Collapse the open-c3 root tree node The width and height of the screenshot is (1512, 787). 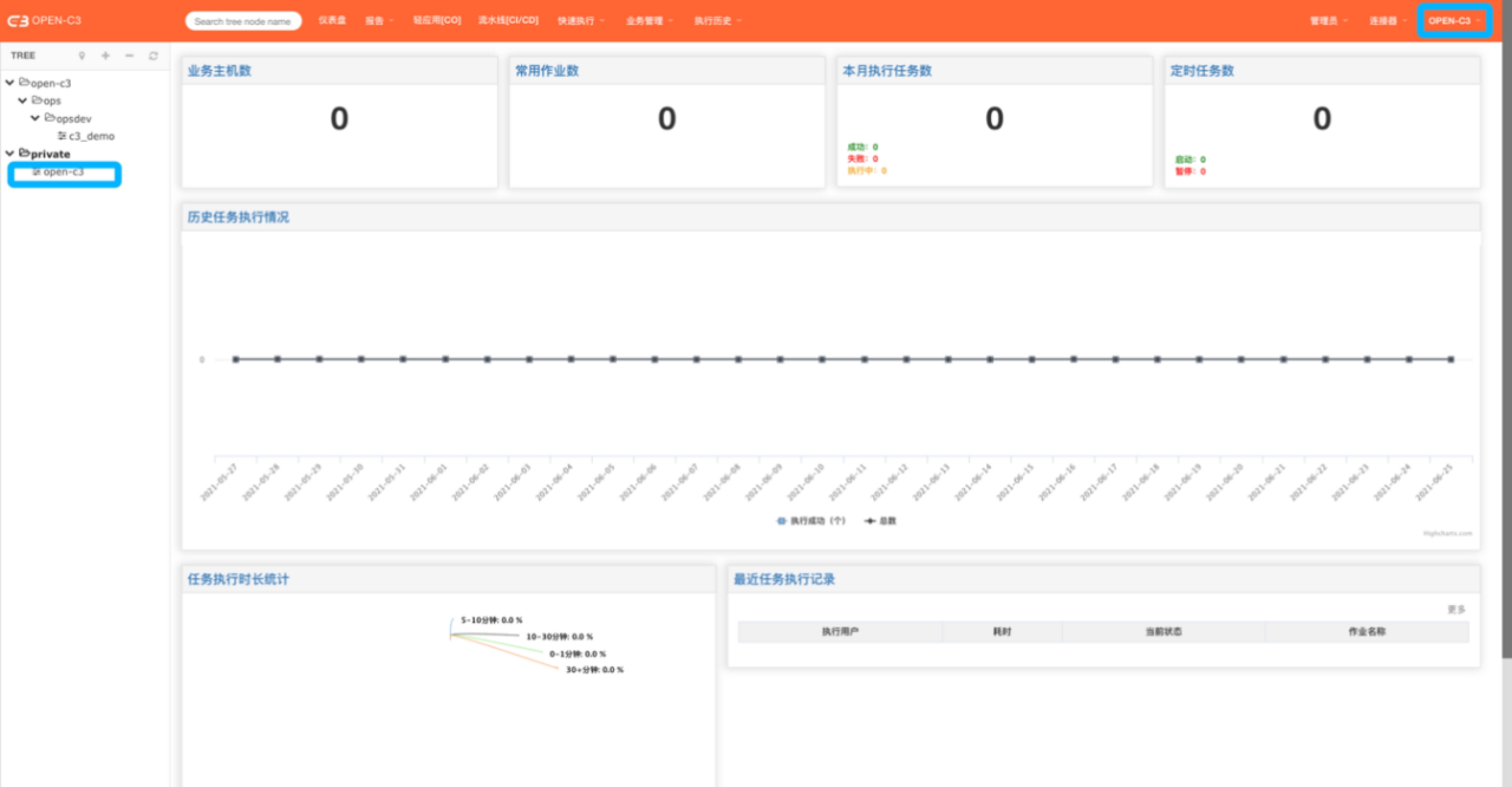10,83
